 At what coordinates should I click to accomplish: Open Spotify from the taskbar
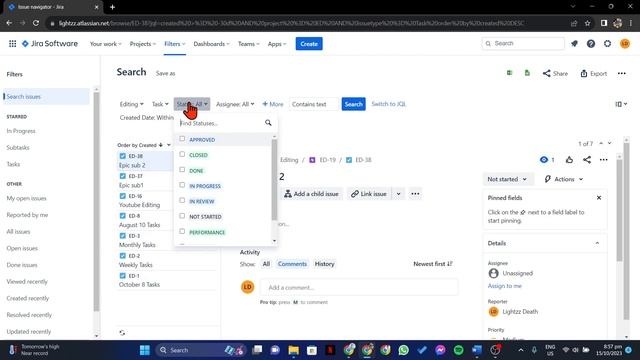tap(458, 350)
